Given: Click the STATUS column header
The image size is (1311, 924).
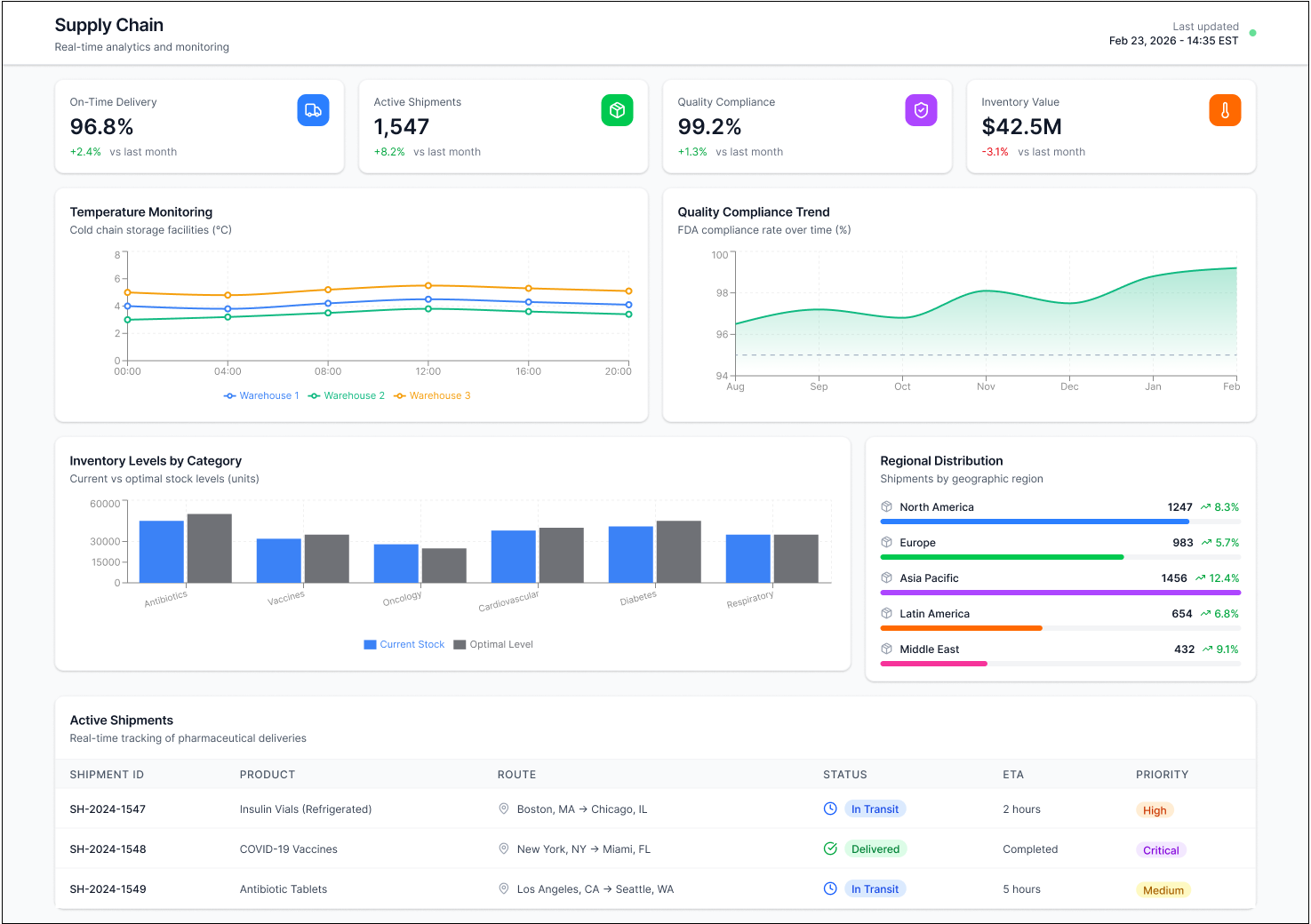Looking at the screenshot, I should [845, 774].
